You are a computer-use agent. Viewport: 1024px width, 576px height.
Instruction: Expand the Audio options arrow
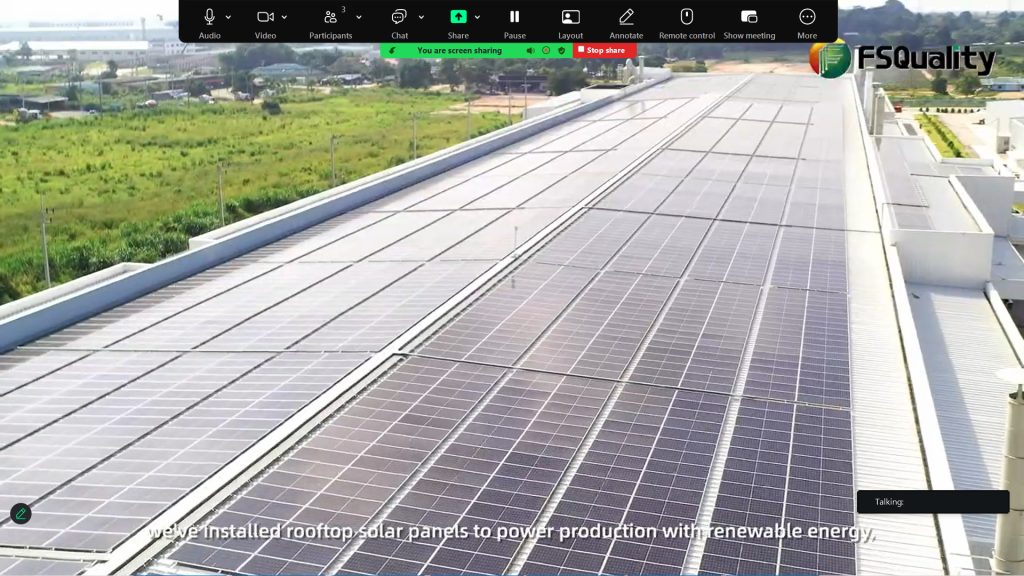point(228,17)
